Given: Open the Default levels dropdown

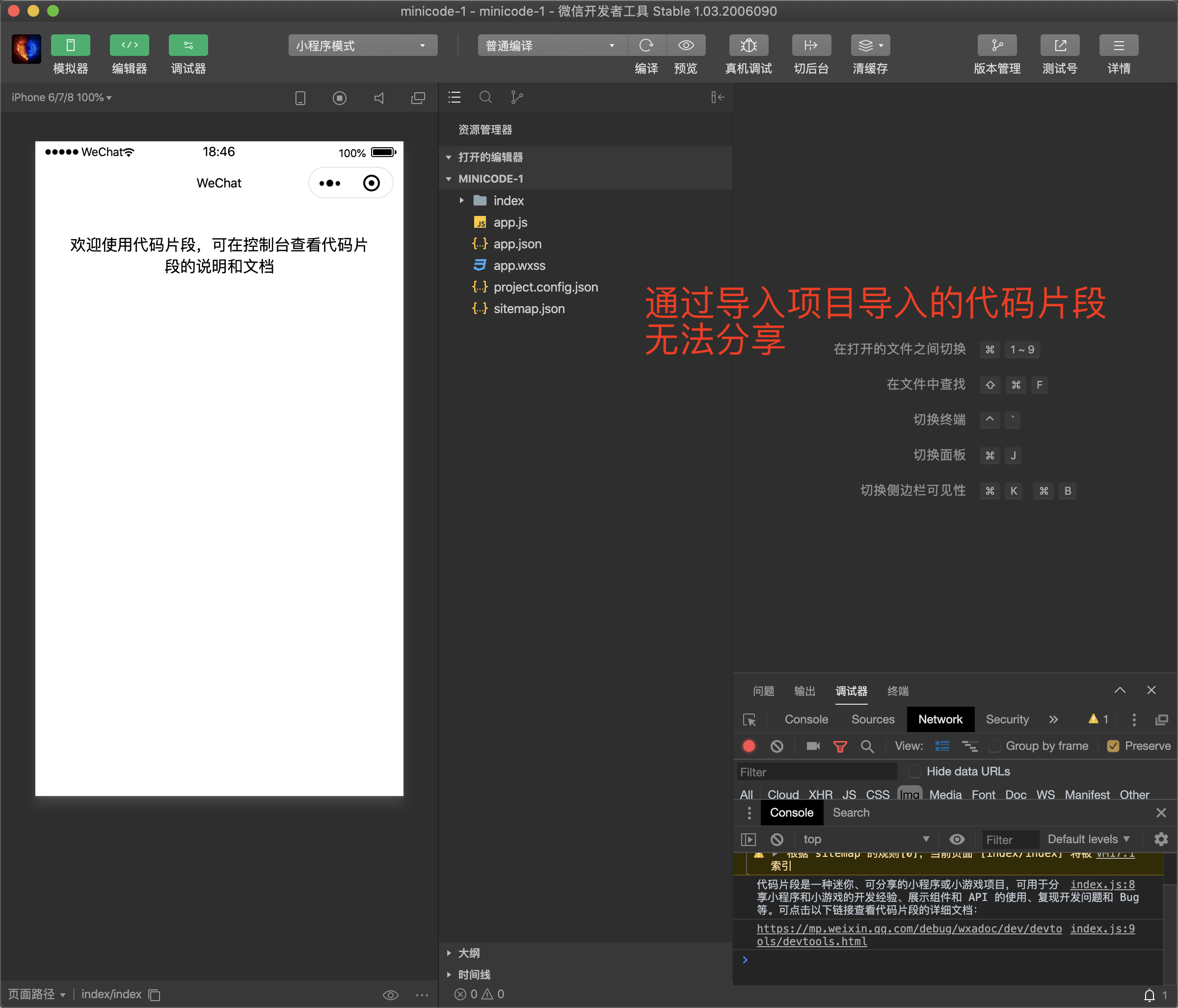Looking at the screenshot, I should [x=1088, y=839].
